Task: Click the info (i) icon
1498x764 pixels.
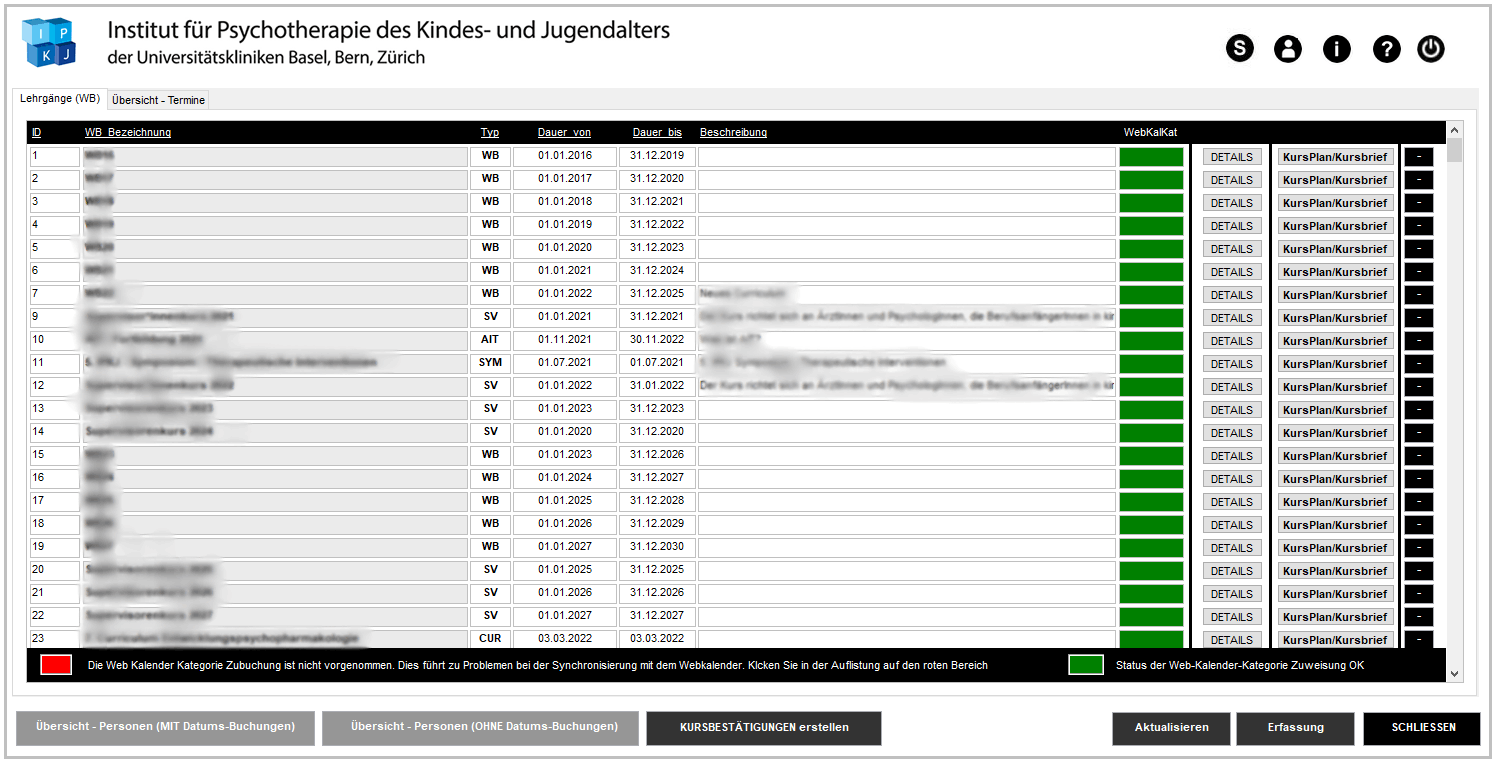Action: [x=1337, y=48]
